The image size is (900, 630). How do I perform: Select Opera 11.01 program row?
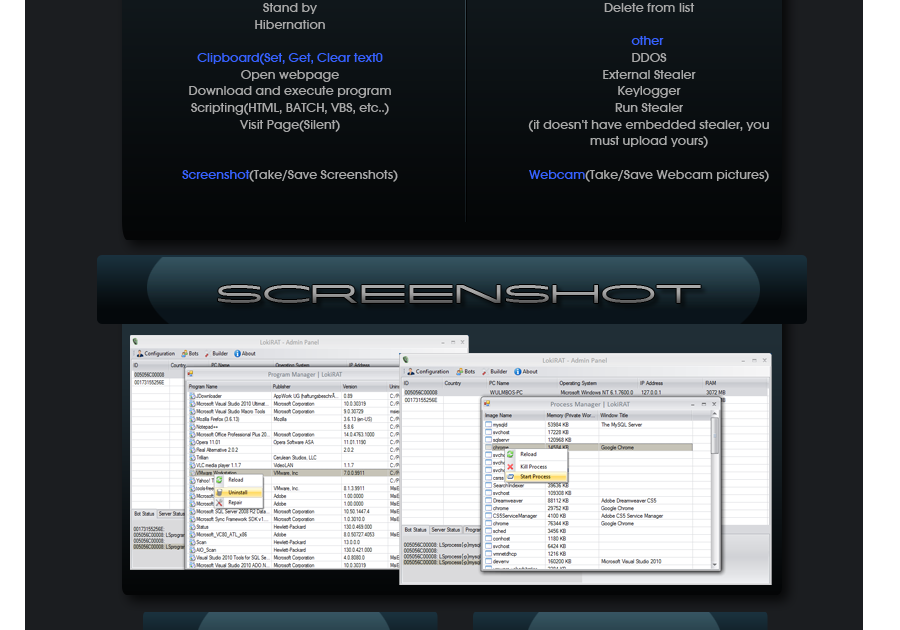point(293,442)
